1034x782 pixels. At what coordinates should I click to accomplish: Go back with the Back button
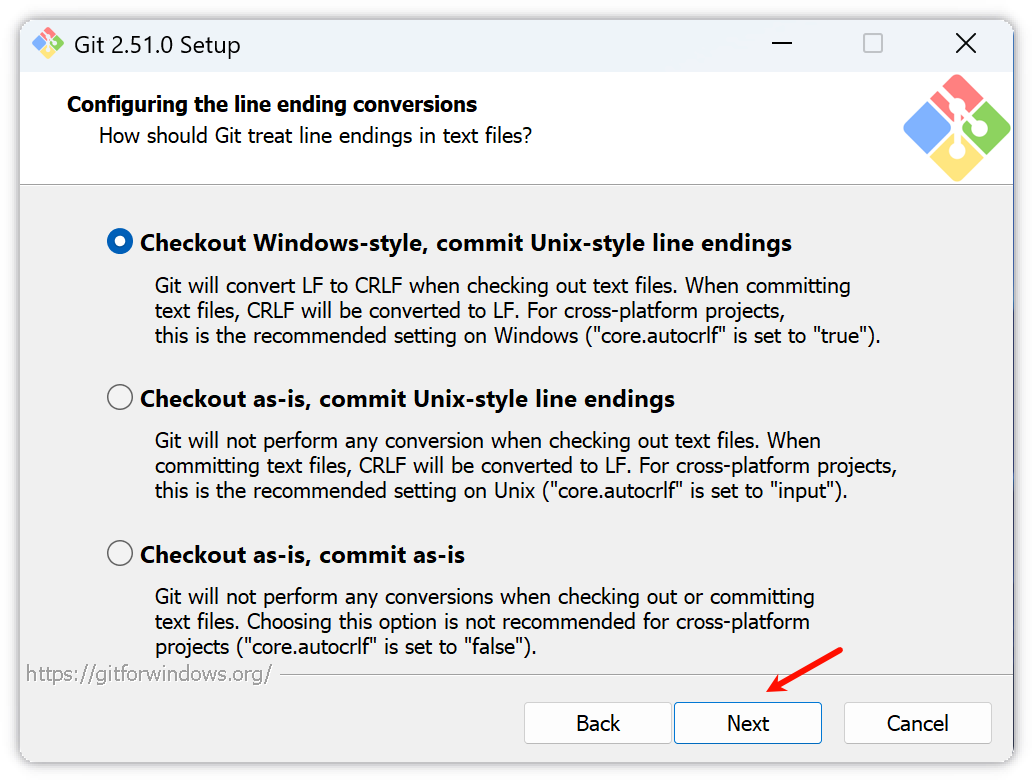point(598,723)
